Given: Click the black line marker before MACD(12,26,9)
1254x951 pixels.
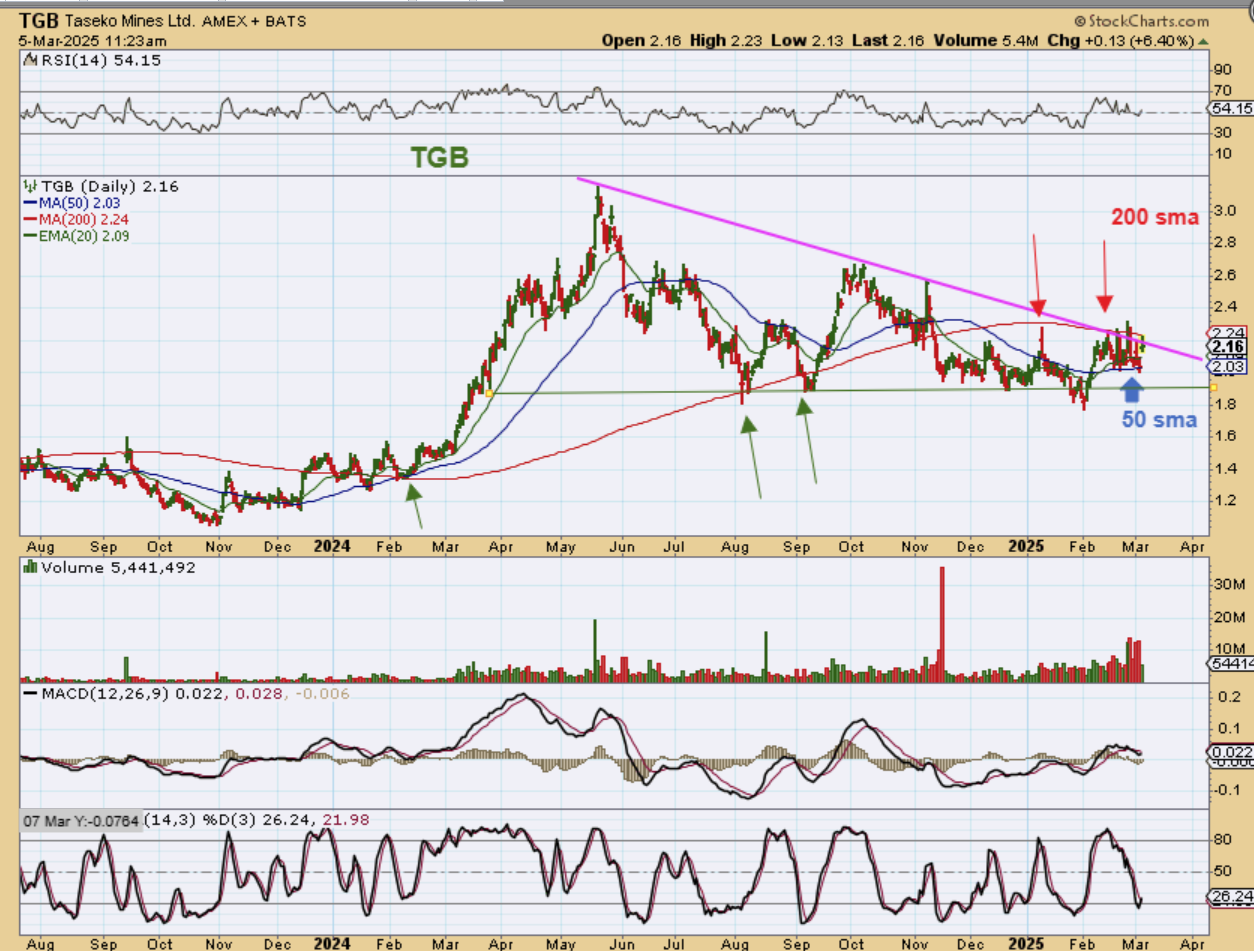Looking at the screenshot, I should click(x=28, y=693).
